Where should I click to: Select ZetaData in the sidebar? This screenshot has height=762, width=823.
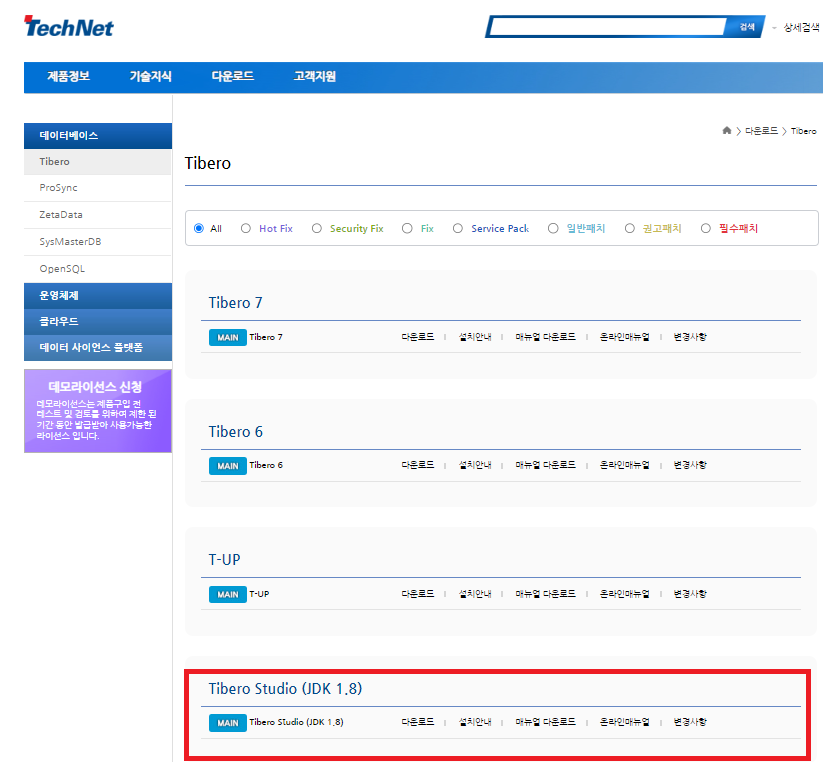pyautogui.click(x=98, y=215)
